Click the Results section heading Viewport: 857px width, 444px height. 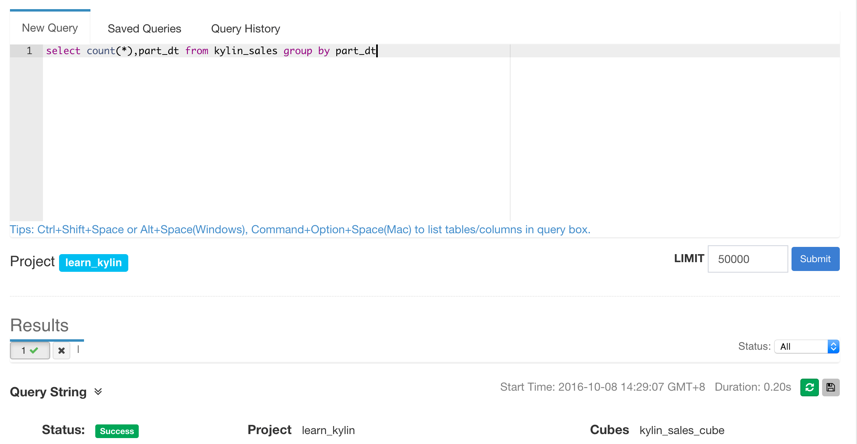coord(39,325)
